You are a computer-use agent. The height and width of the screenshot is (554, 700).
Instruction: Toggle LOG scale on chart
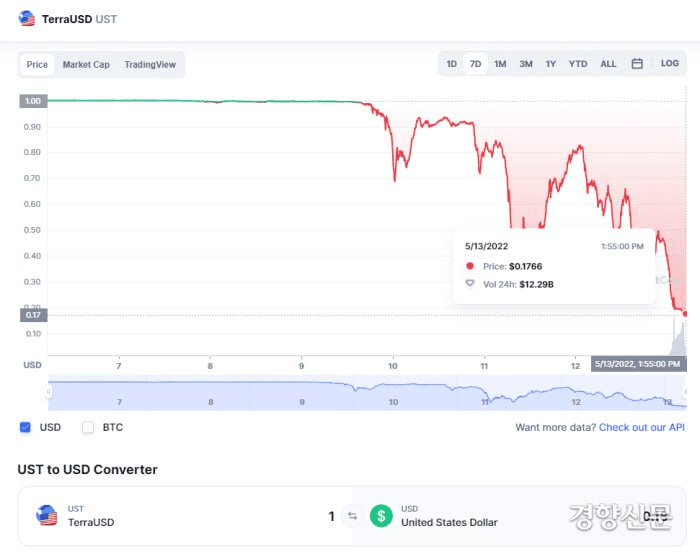point(670,63)
